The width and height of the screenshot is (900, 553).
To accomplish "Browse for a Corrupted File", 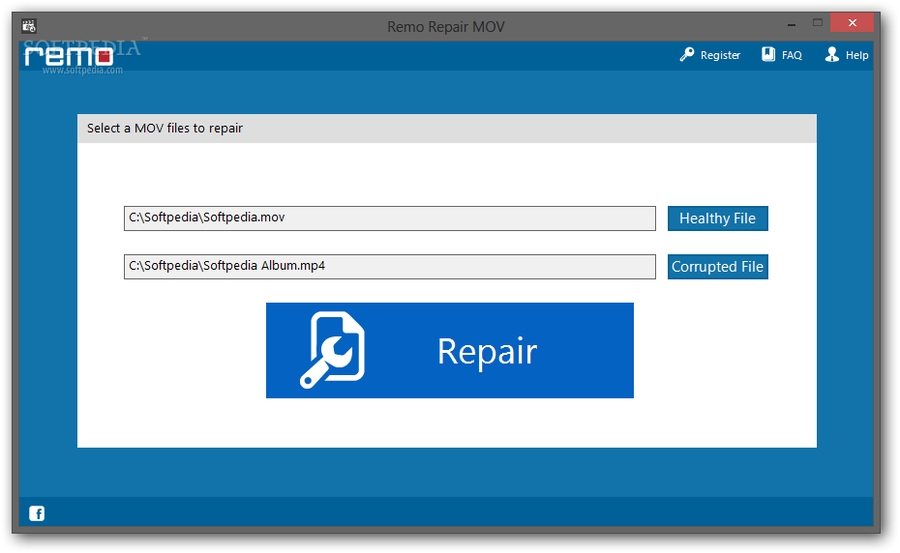I will click(x=717, y=266).
